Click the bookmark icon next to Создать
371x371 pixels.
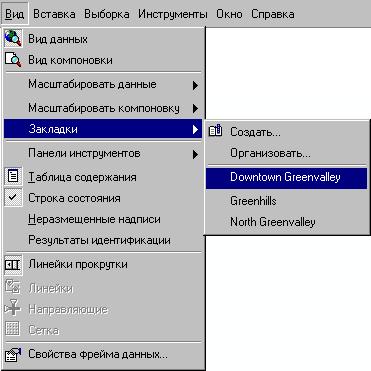[x=215, y=131]
